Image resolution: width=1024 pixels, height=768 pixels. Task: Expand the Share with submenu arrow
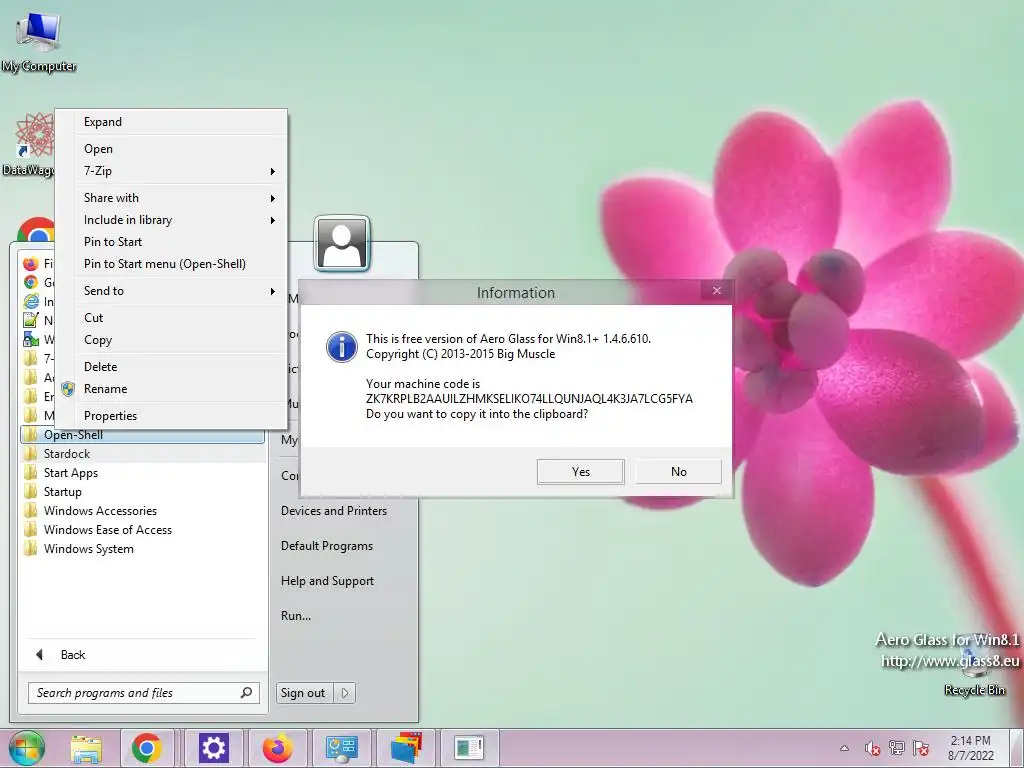(x=272, y=199)
